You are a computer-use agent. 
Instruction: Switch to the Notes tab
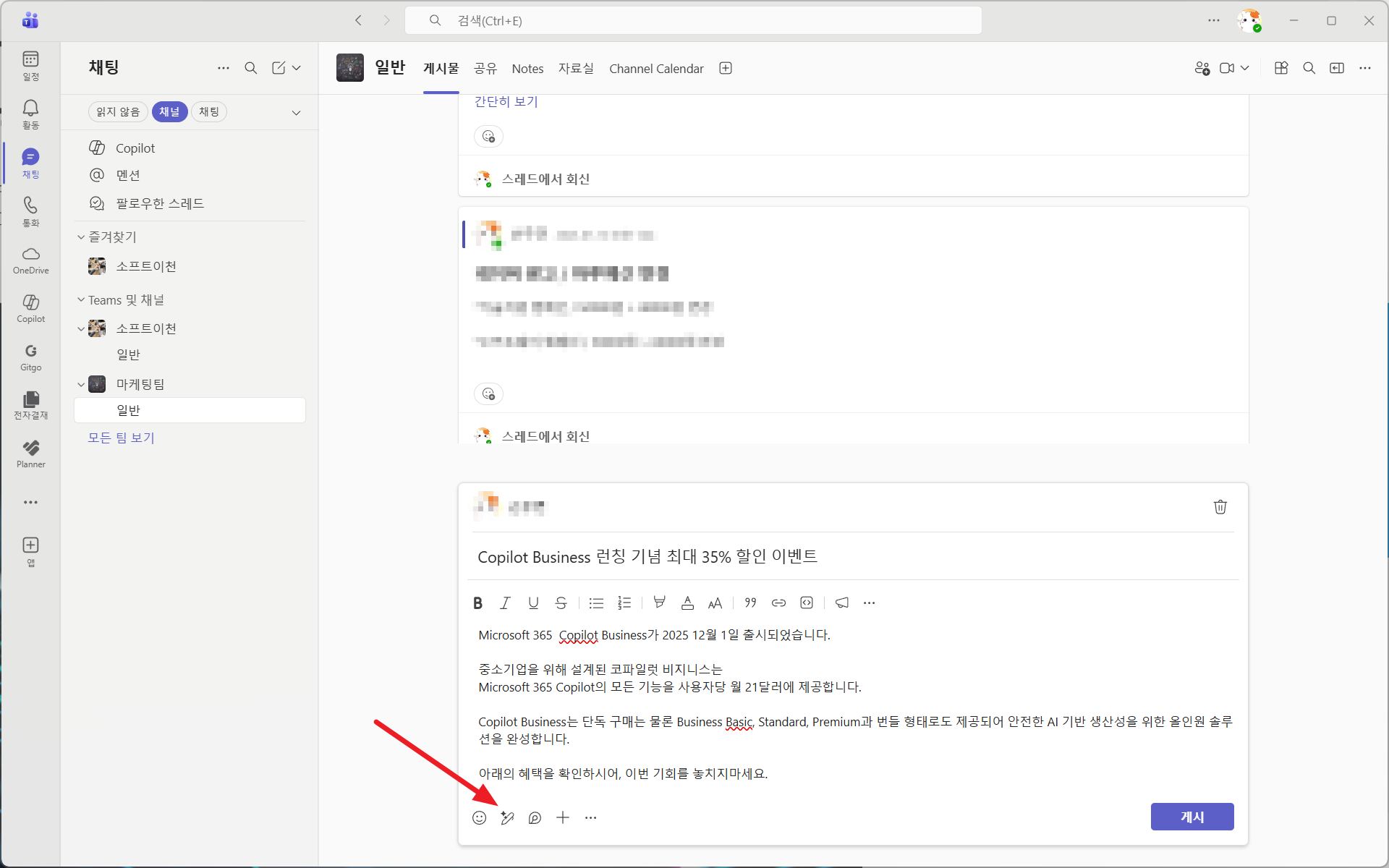tap(527, 69)
